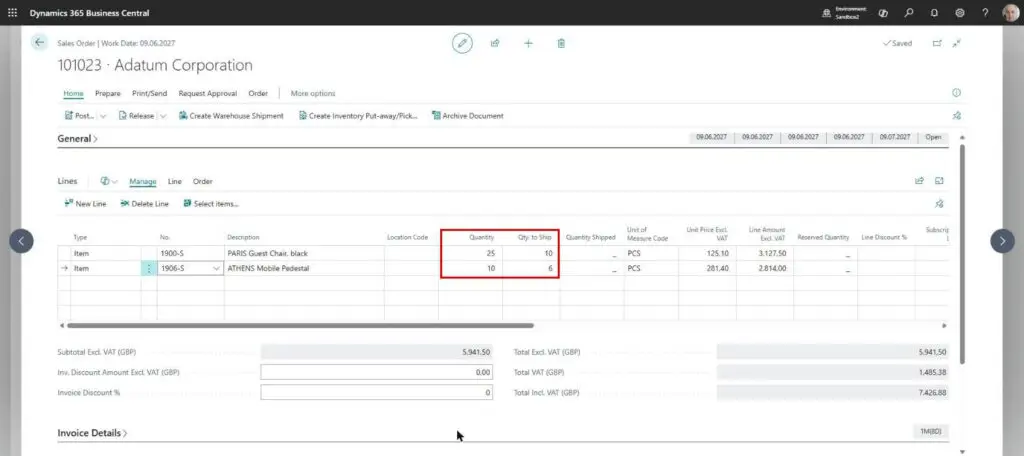Open the app launcher waffle menu
1024x456 pixels.
tap(12, 12)
